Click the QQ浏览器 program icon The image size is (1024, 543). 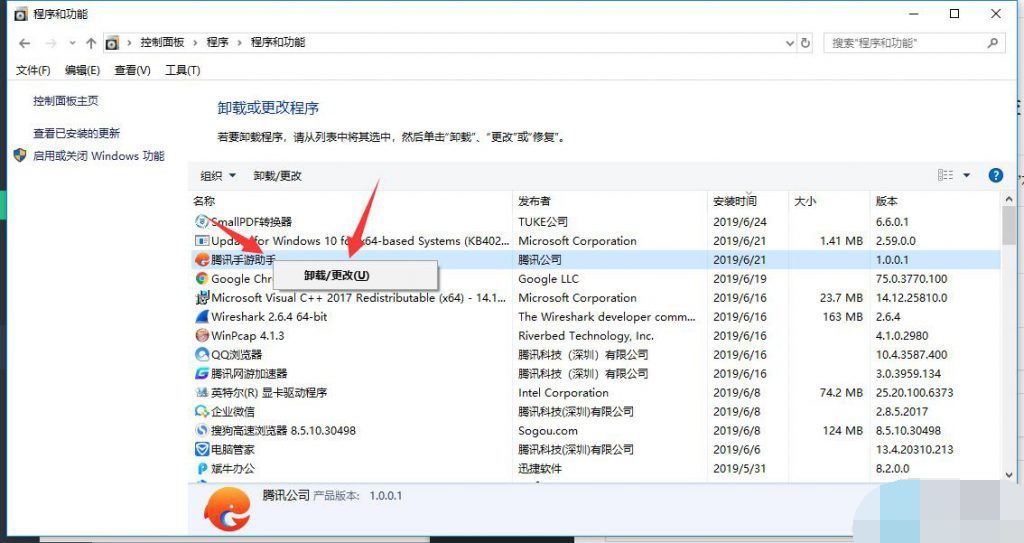pyautogui.click(x=202, y=355)
